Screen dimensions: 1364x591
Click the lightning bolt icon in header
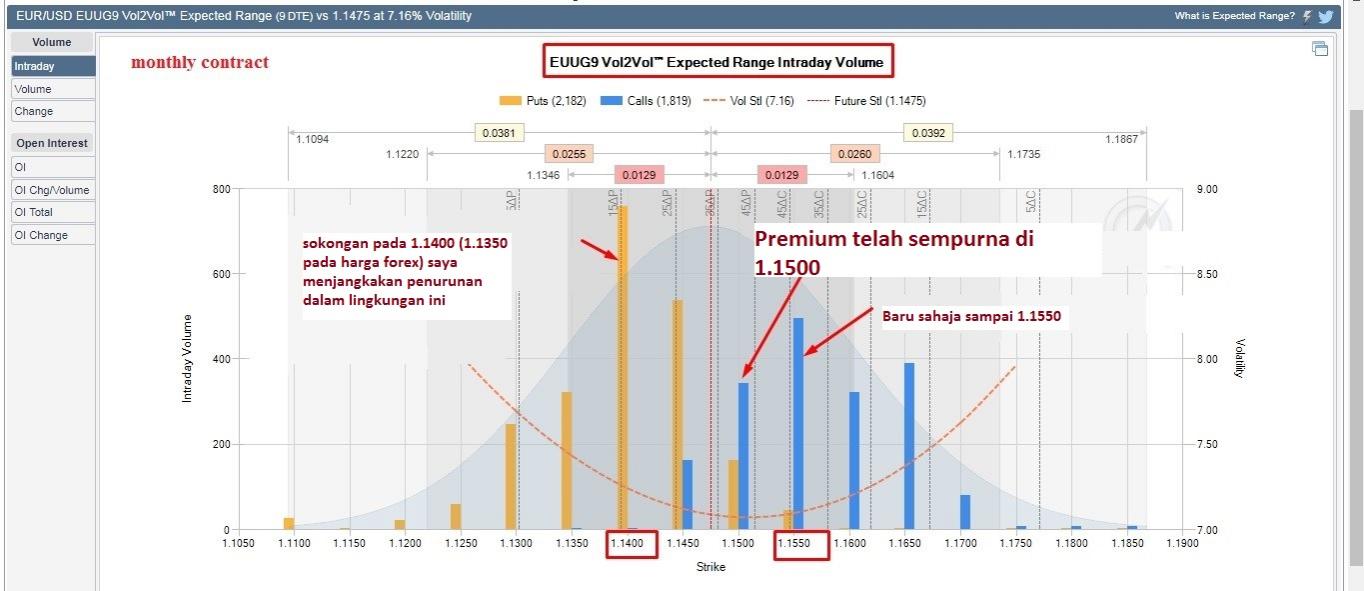click(x=1307, y=16)
